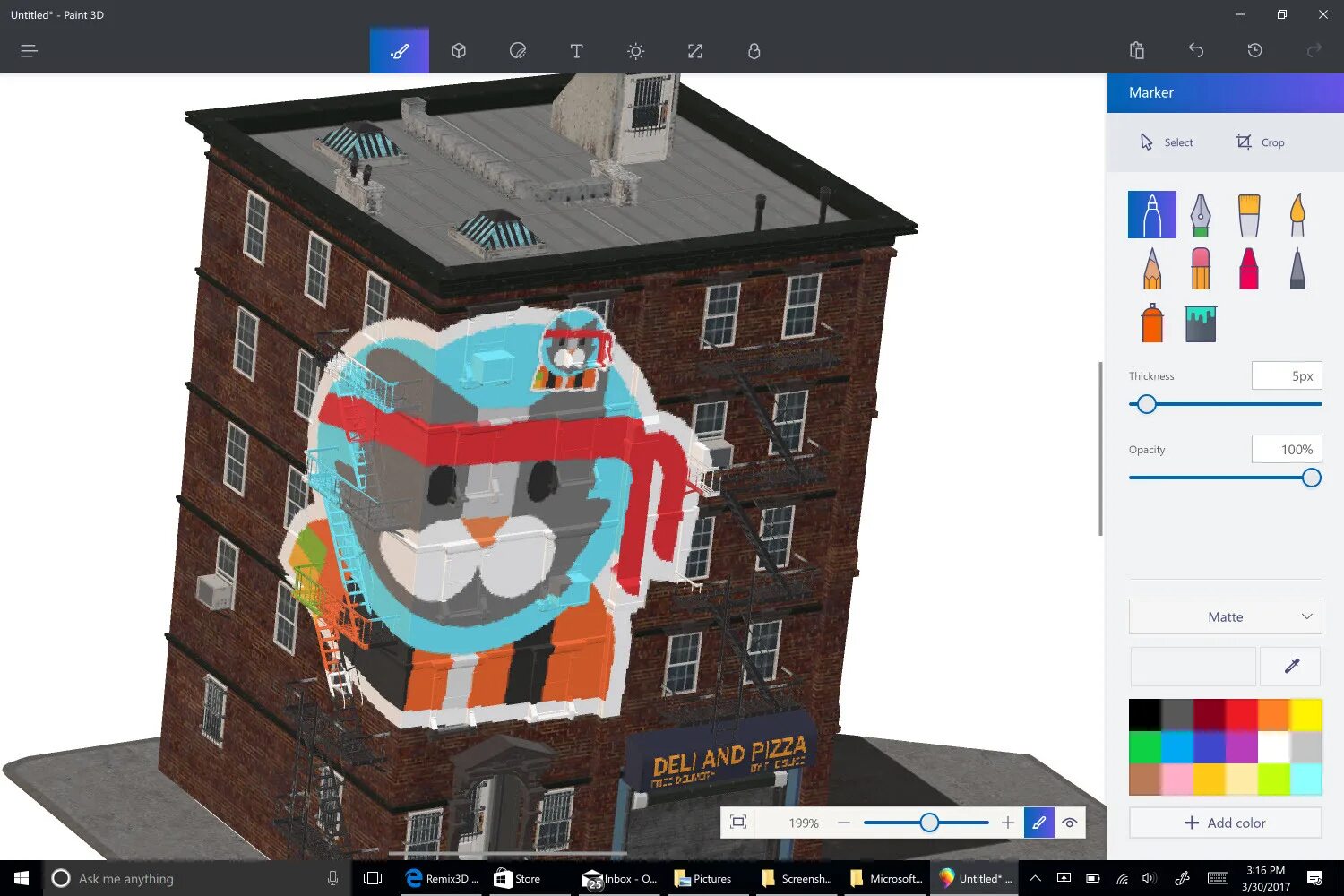Activate the microphone in the search bar
This screenshot has height=896, width=1344.
tap(332, 878)
